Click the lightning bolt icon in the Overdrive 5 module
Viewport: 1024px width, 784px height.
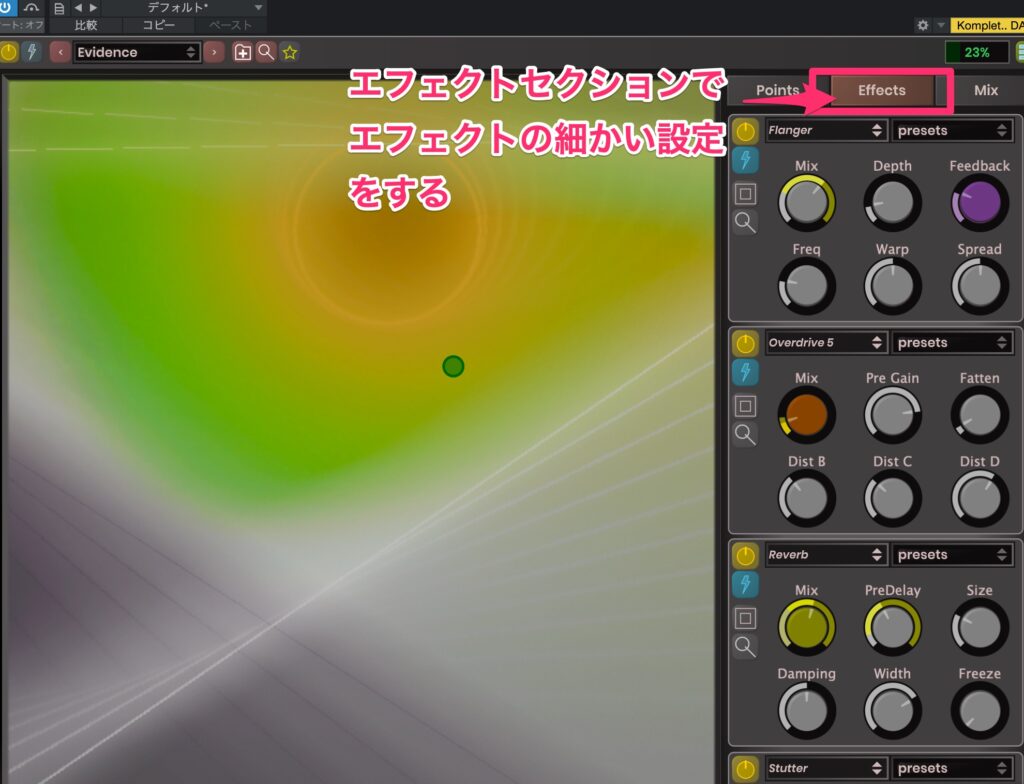click(x=745, y=373)
